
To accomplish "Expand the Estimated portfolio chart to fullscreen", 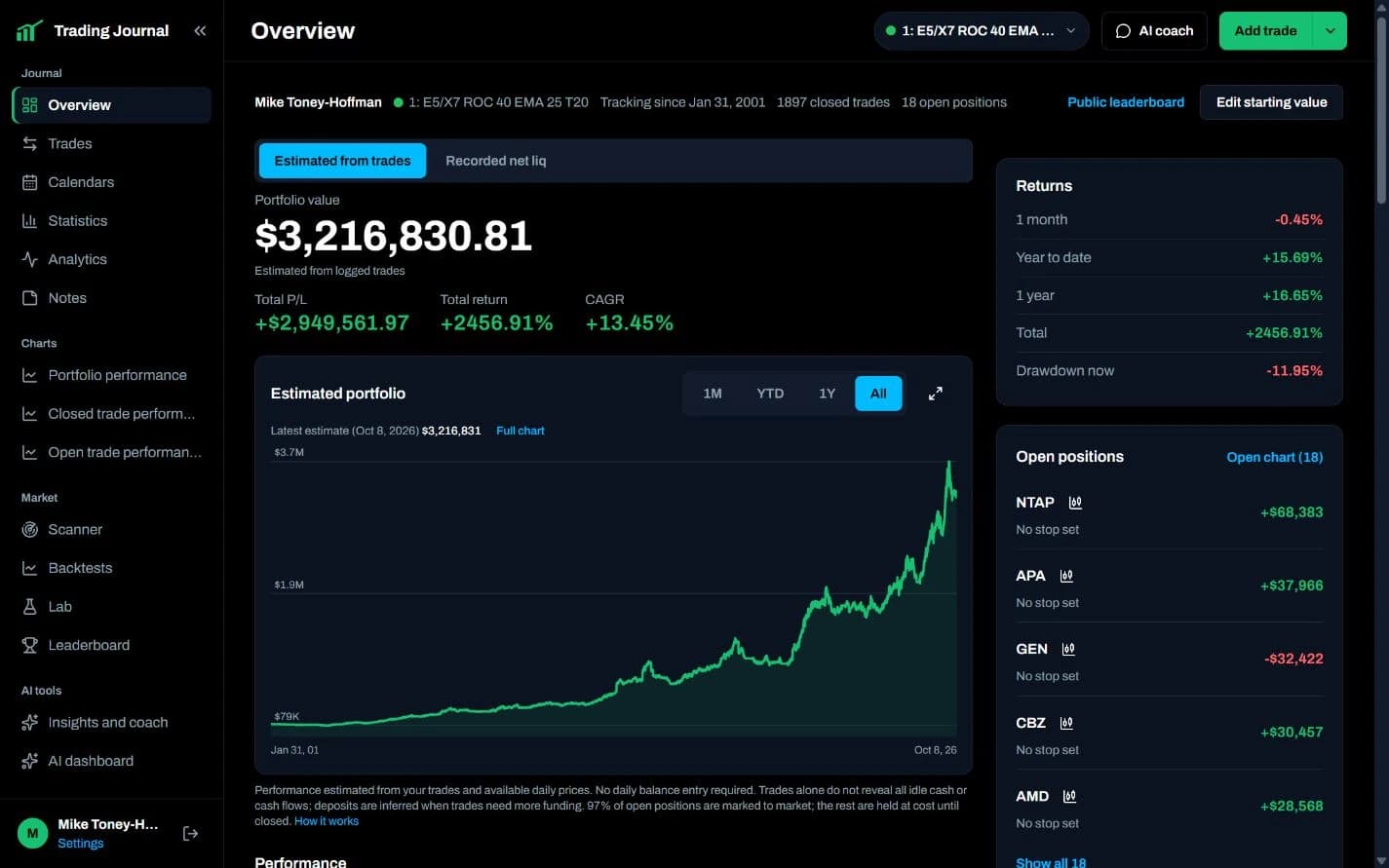I will (935, 394).
